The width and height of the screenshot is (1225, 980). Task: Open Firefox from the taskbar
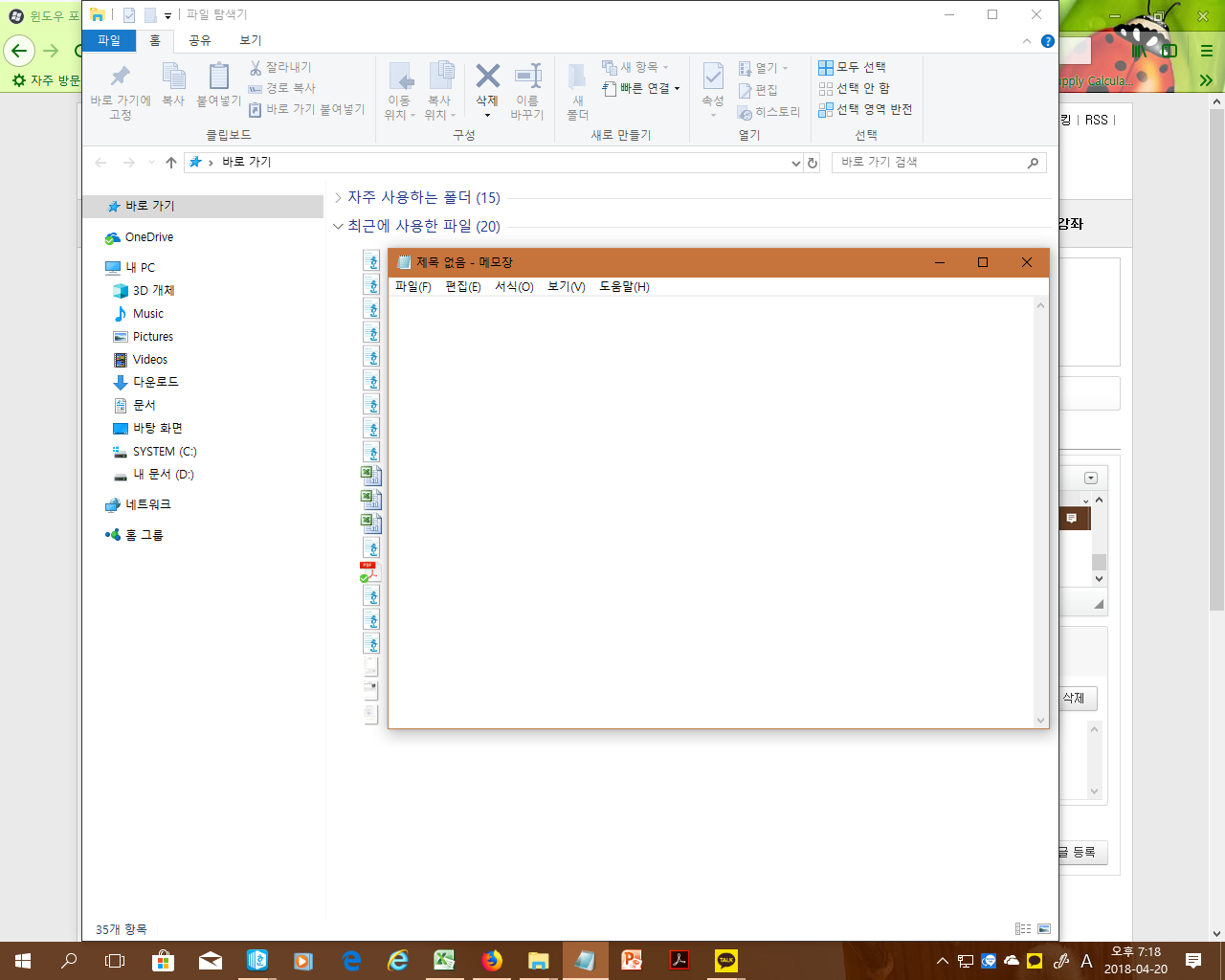point(492,960)
